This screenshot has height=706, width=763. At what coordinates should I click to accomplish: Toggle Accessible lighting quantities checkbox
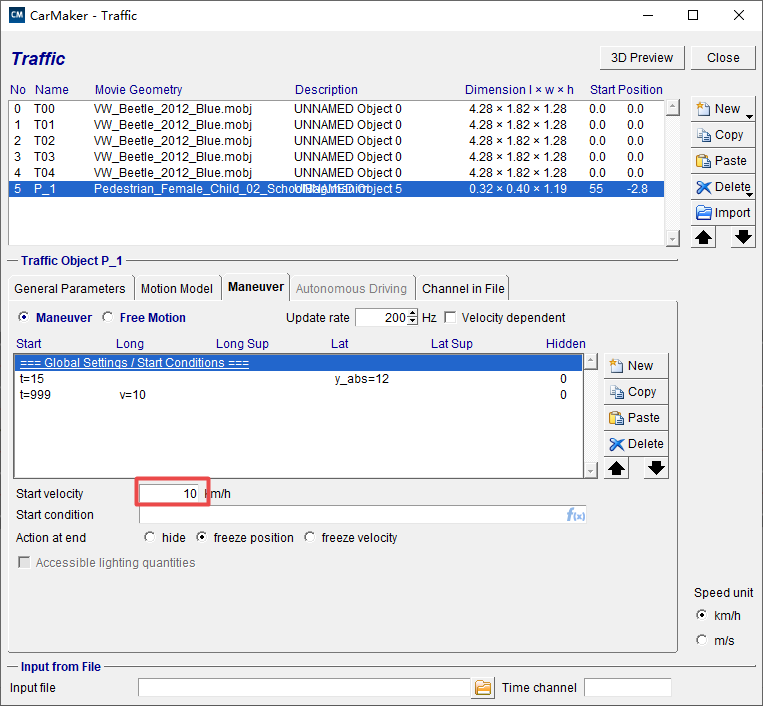24,562
